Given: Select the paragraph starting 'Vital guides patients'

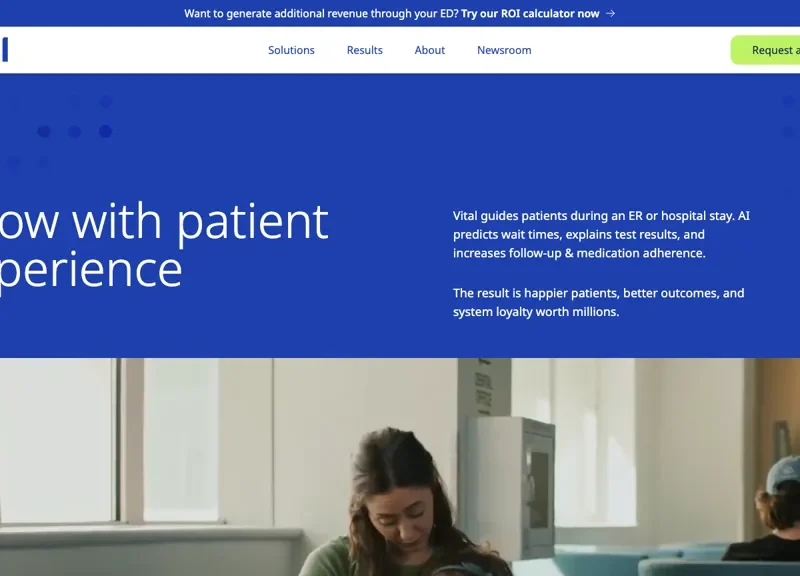Looking at the screenshot, I should pyautogui.click(x=601, y=234).
